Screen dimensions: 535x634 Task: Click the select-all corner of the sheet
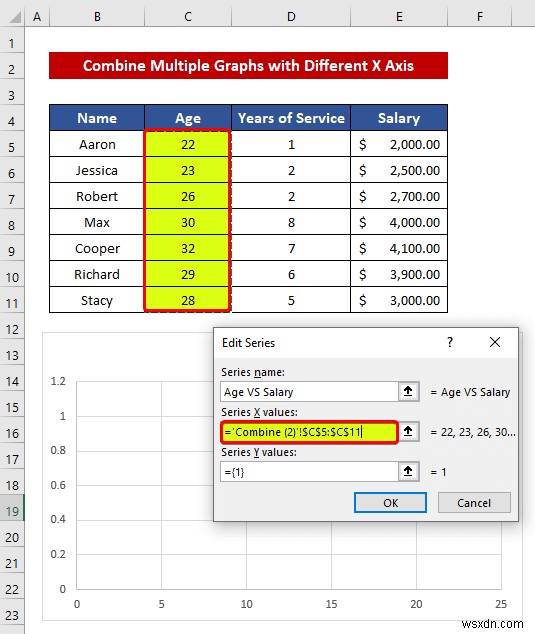13,17
